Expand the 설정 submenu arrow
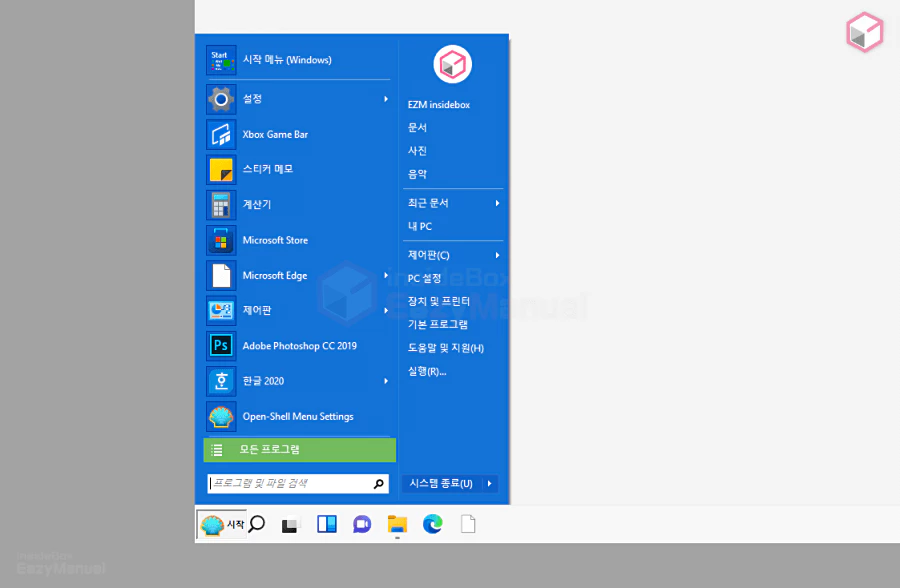The height and width of the screenshot is (588, 900). tap(386, 99)
